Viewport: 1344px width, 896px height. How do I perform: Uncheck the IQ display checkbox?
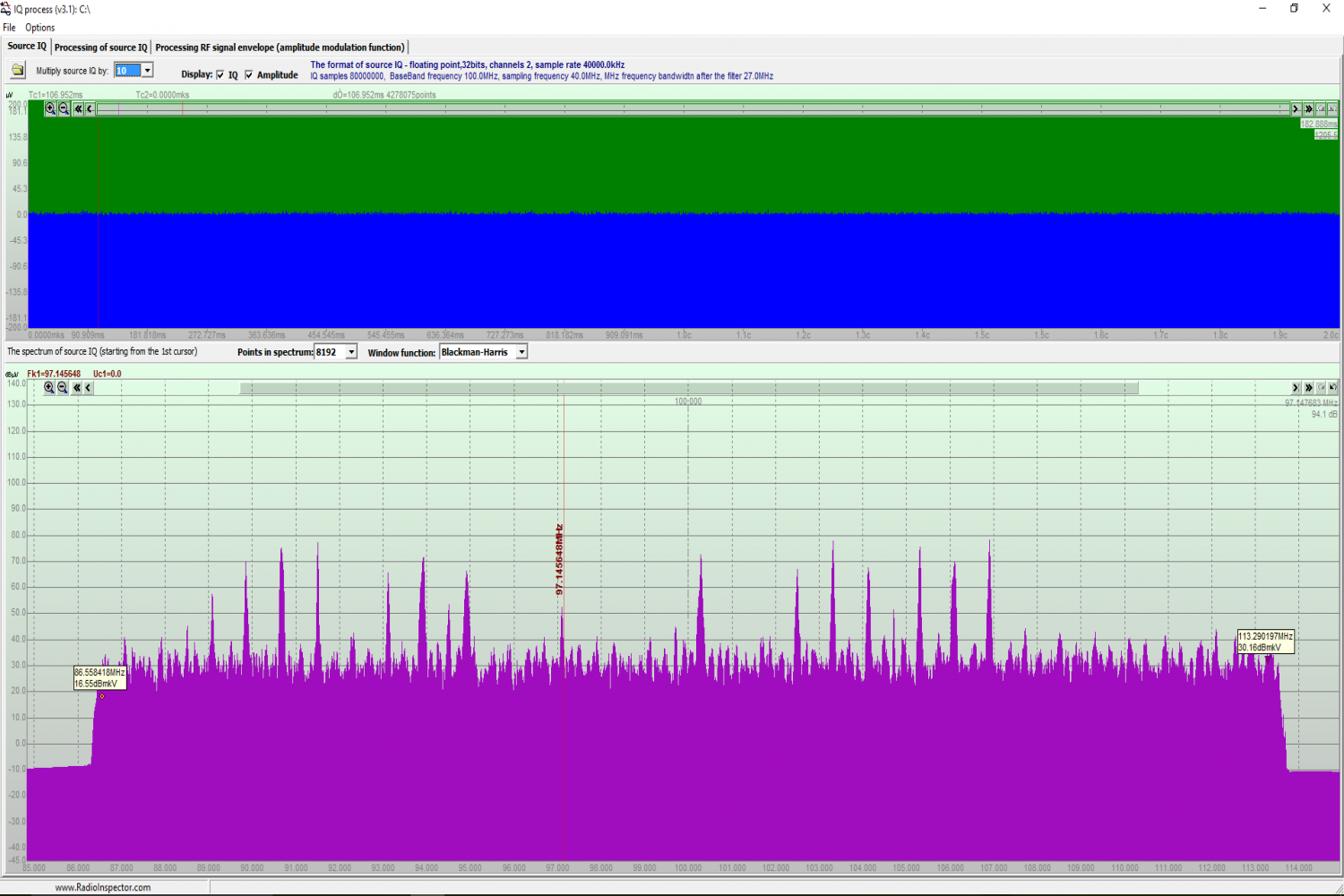[220, 75]
